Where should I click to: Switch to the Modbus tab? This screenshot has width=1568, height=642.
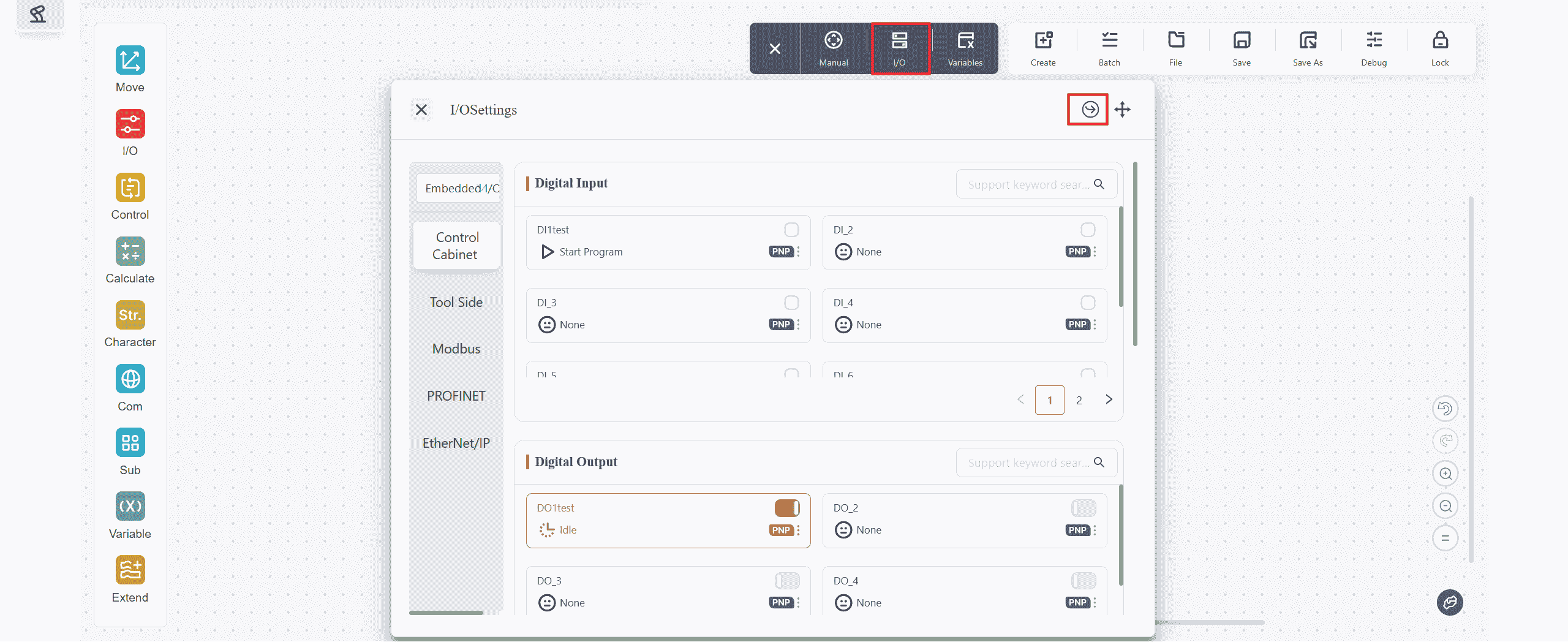tap(456, 349)
